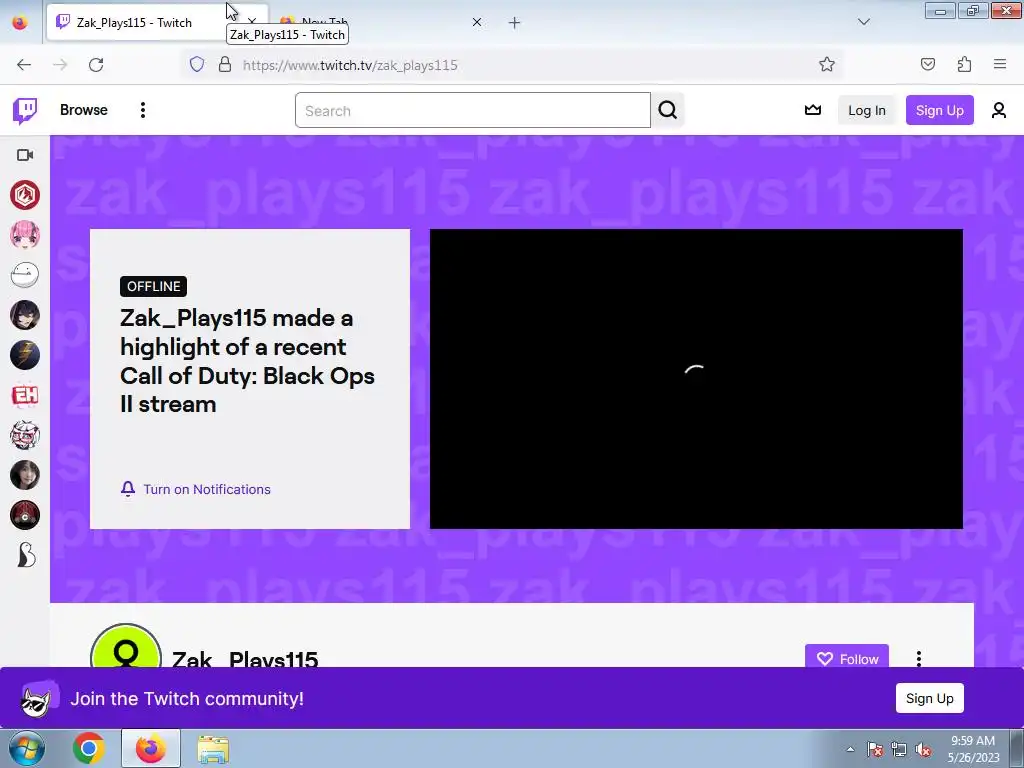Open the channel options three-dot menu by Follow

[x=919, y=658]
